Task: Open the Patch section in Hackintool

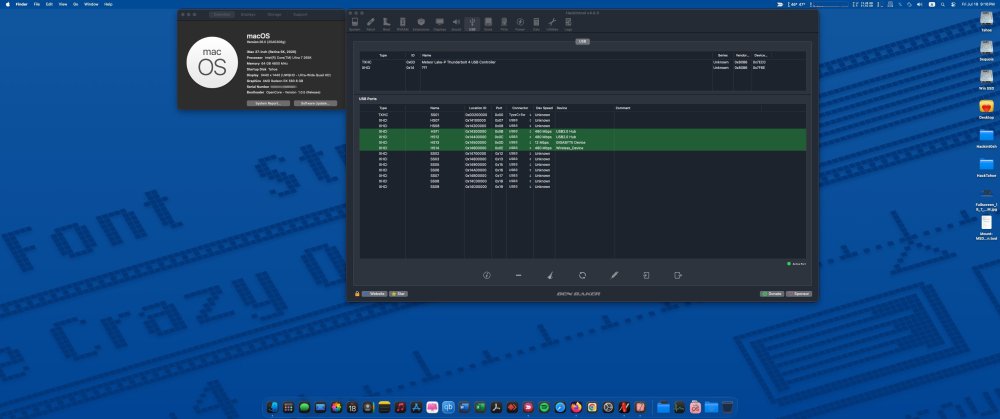Action: [371, 24]
